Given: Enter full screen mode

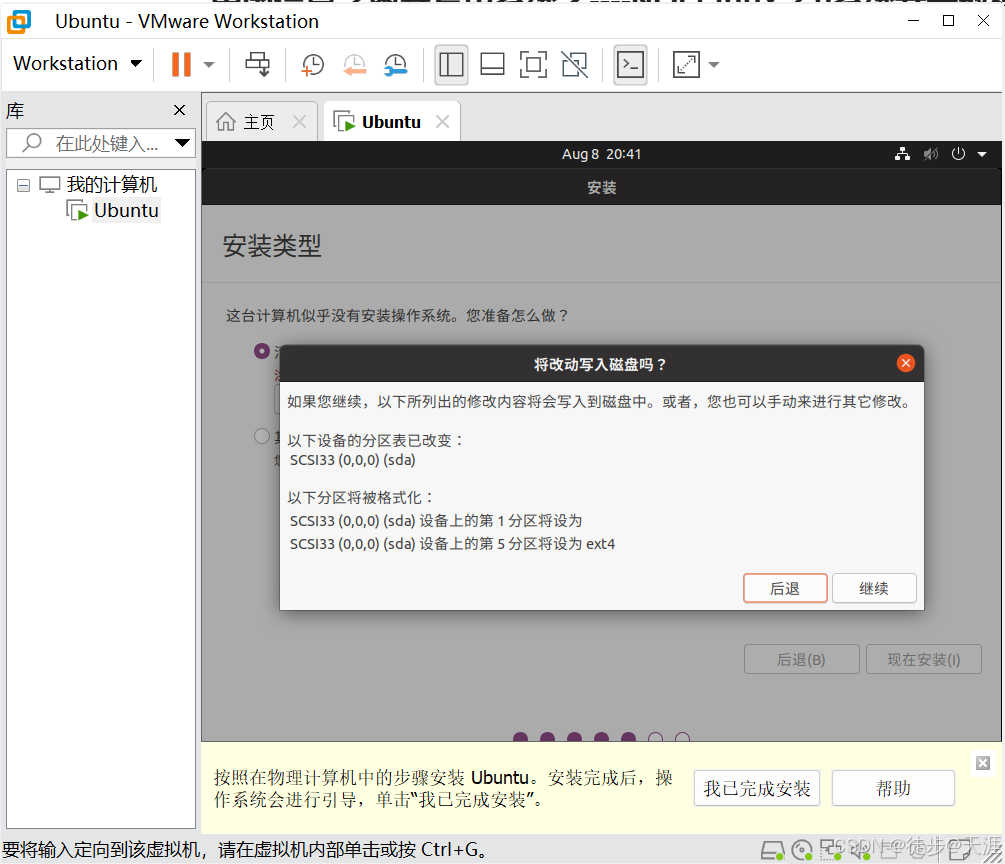Looking at the screenshot, I should click(x=533, y=65).
